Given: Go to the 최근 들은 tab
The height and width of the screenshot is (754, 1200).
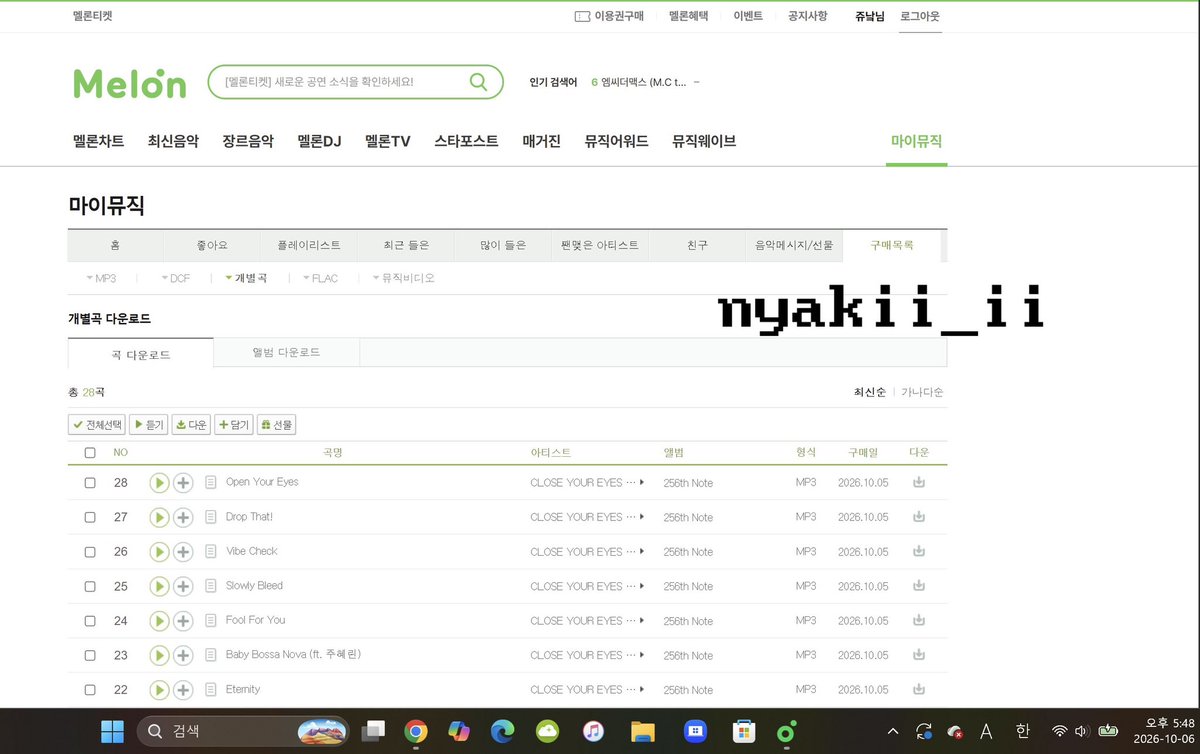Looking at the screenshot, I should point(406,245).
